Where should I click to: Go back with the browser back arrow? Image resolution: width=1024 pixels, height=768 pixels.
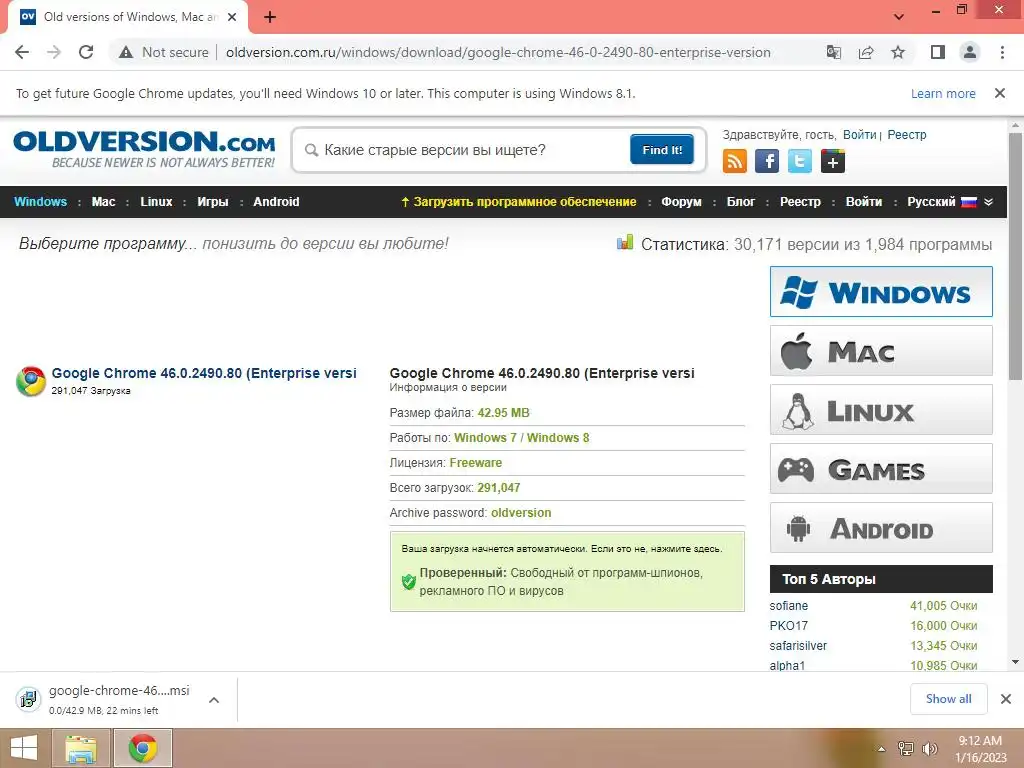pyautogui.click(x=22, y=52)
